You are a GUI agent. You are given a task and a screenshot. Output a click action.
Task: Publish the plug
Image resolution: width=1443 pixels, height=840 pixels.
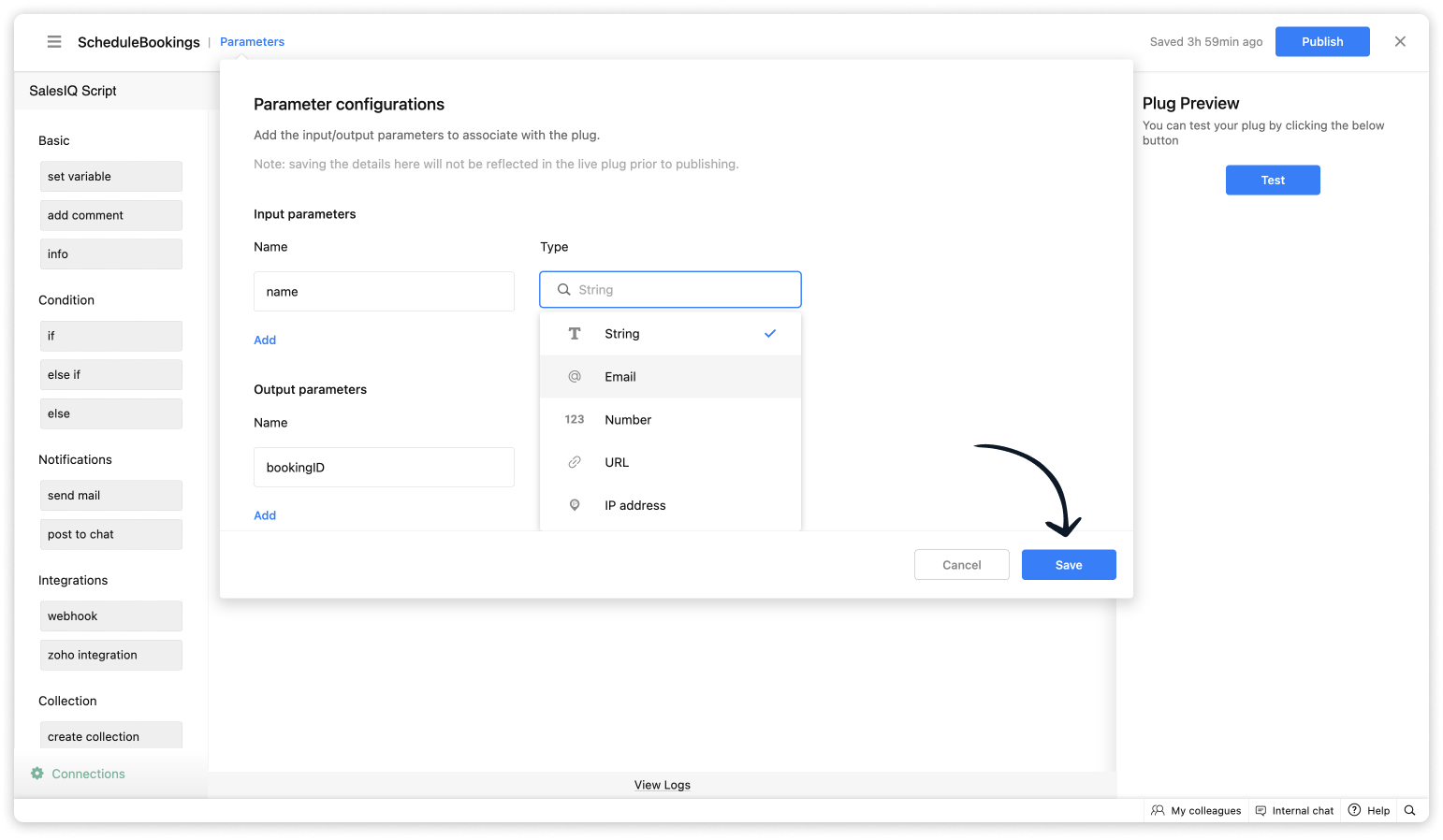click(1321, 42)
